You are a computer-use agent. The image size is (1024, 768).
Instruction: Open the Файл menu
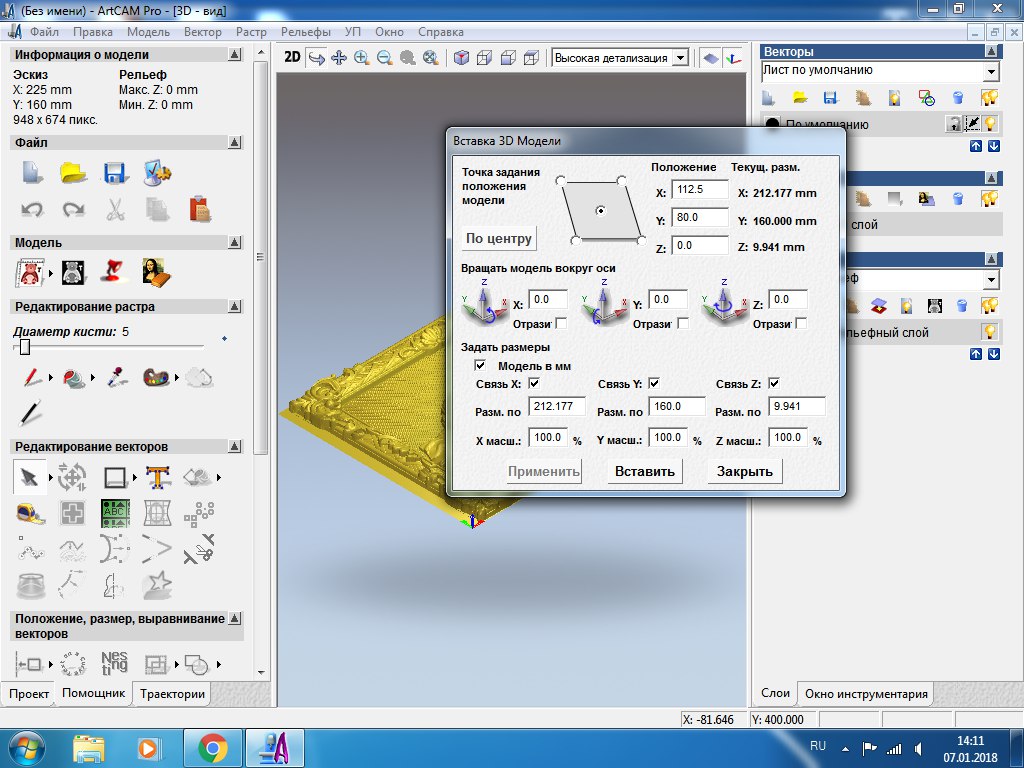[44, 31]
